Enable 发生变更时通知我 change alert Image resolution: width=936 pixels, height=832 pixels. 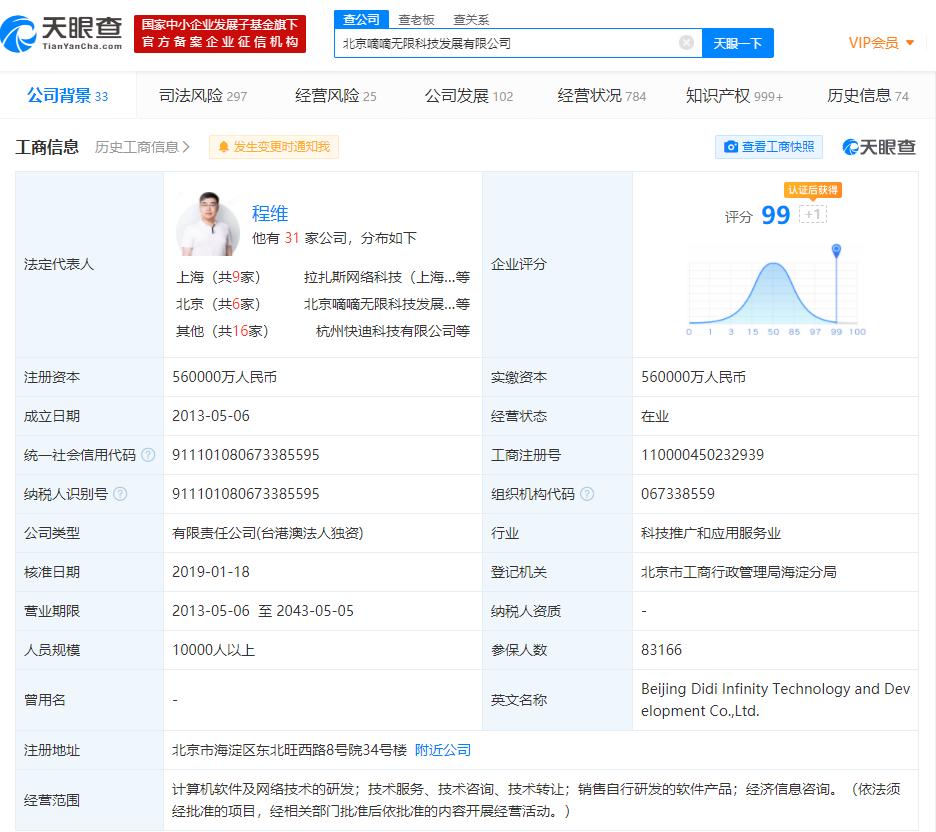tap(274, 147)
